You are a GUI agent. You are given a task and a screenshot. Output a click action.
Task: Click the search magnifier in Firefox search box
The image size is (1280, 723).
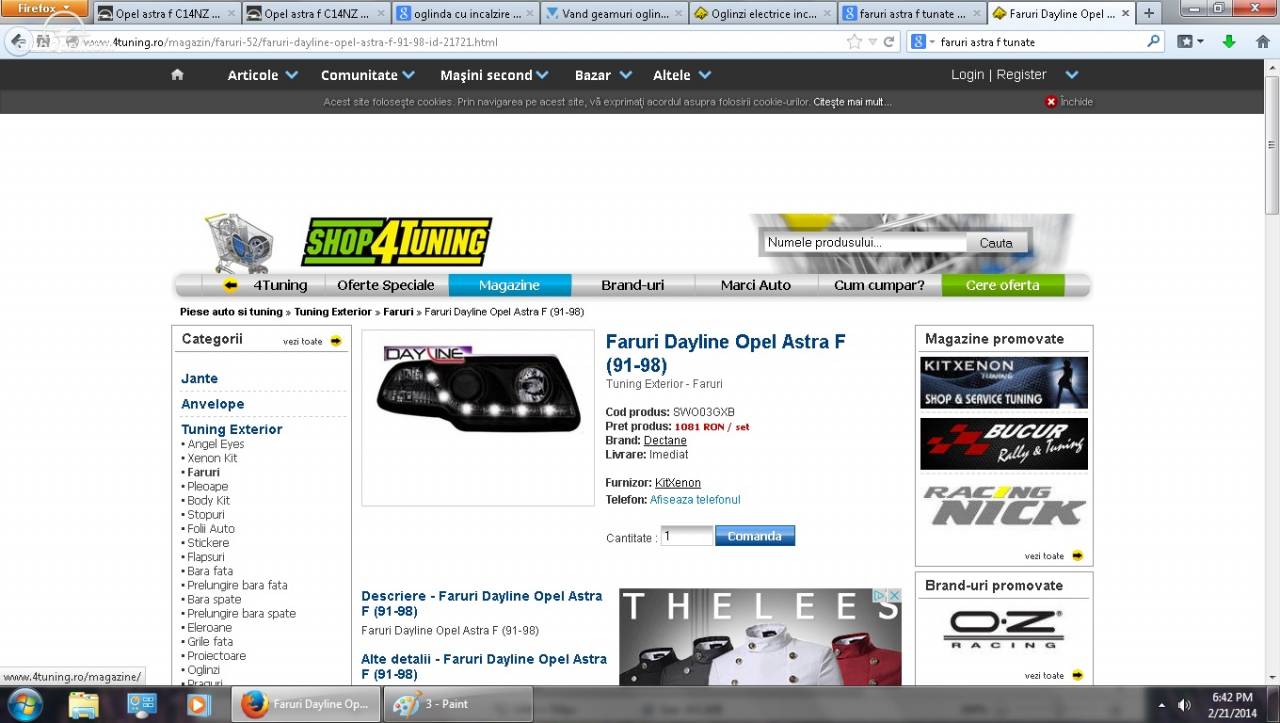(1153, 42)
